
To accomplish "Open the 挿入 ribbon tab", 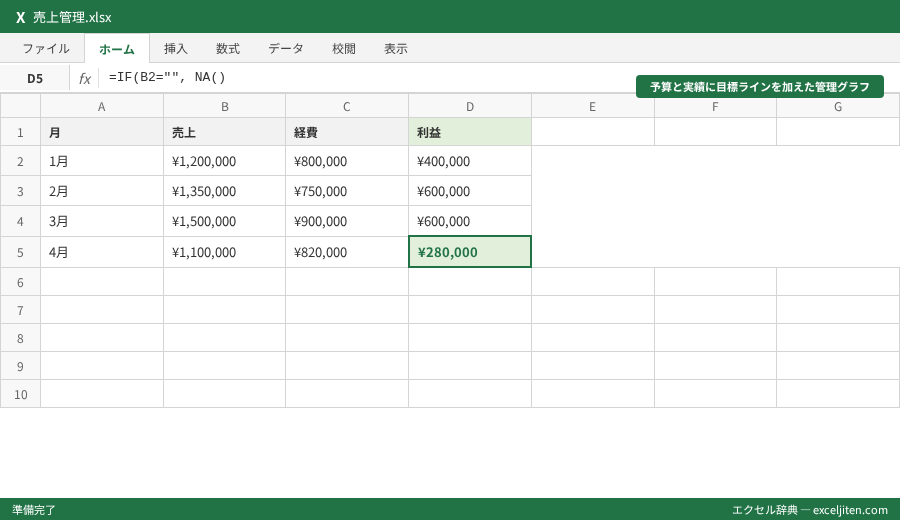I will 176,49.
